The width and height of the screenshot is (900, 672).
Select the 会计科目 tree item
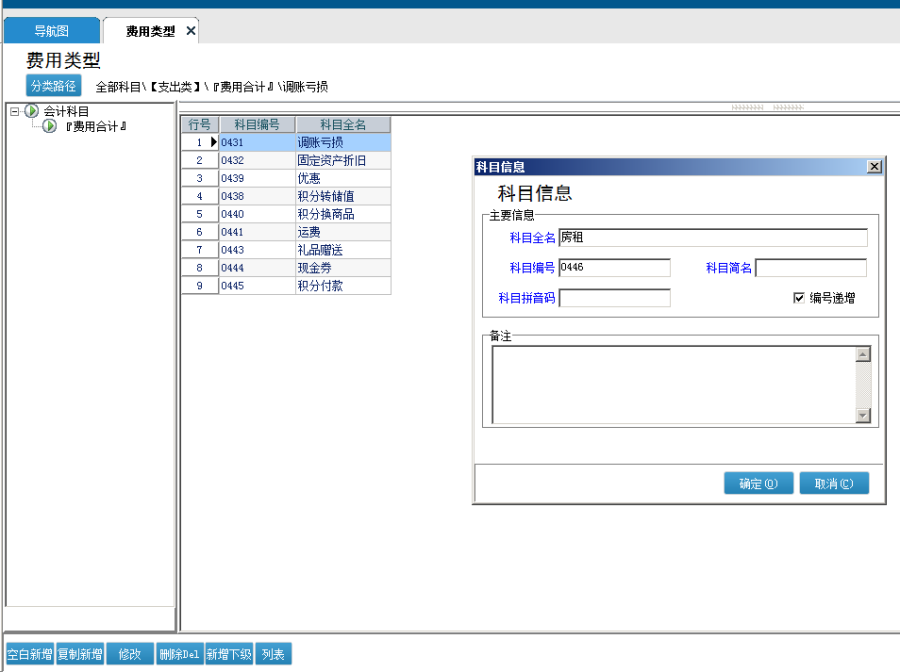[66, 111]
